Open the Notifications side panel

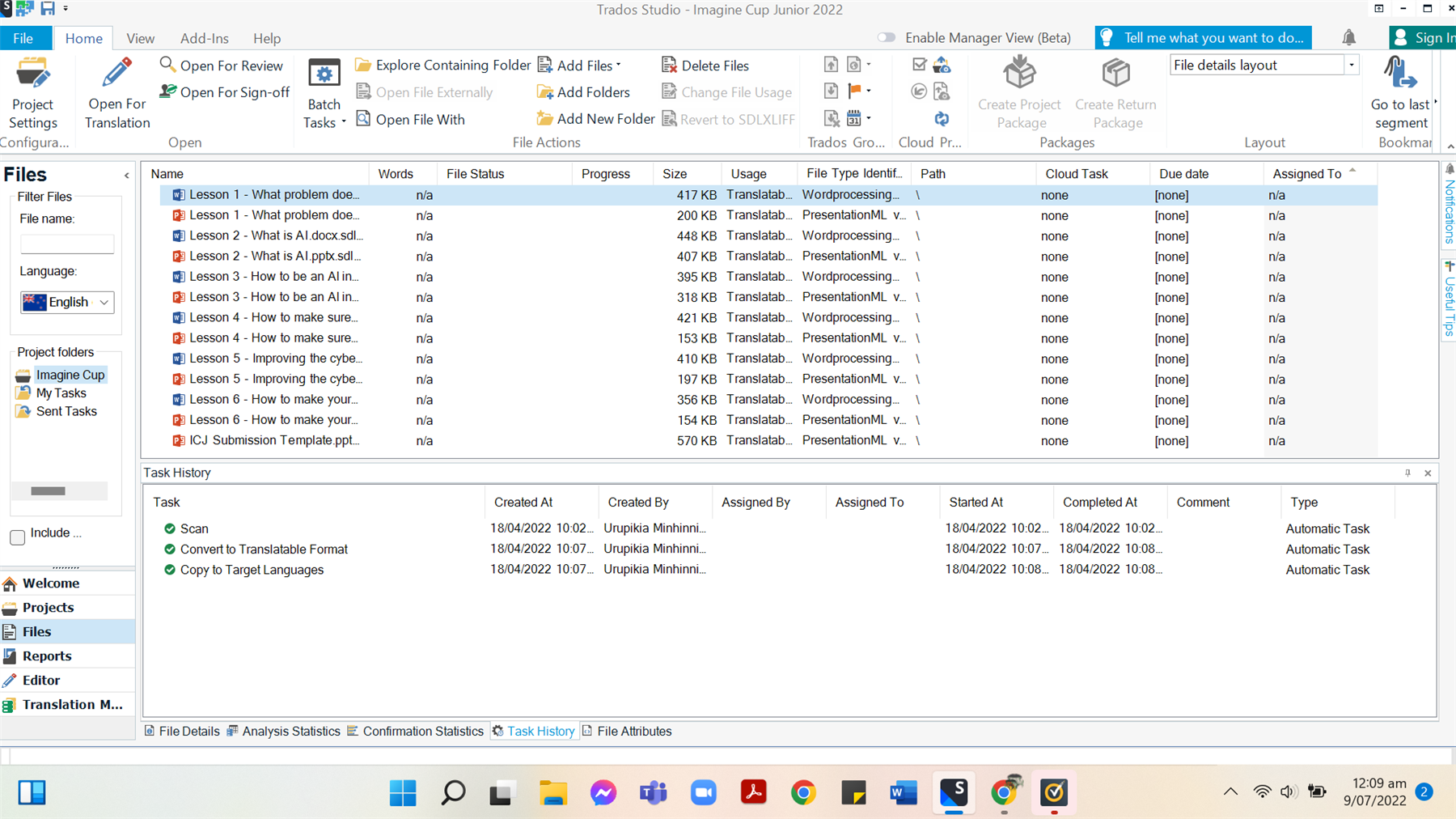point(1449,204)
